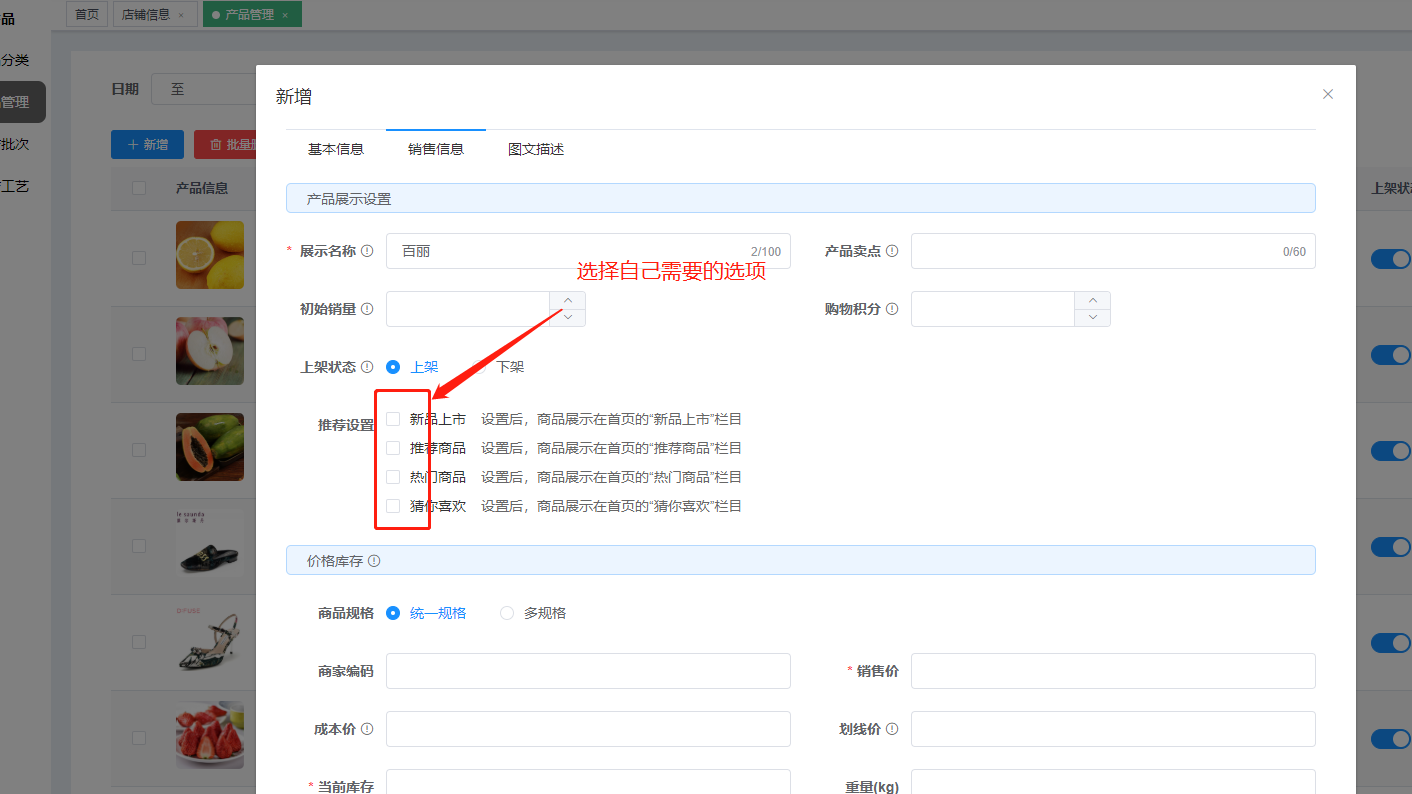Tick the checkbox for the papaya product row

[139, 450]
